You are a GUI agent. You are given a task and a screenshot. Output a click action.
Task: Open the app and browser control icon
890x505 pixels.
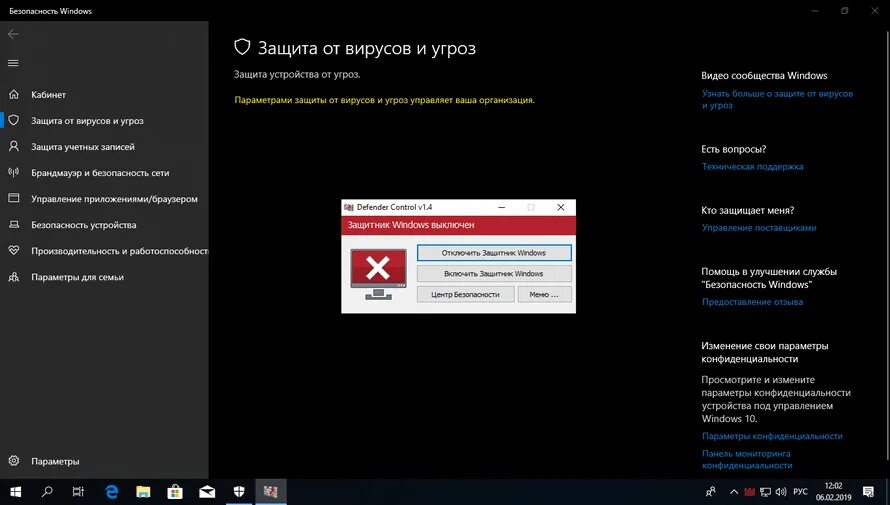point(14,199)
